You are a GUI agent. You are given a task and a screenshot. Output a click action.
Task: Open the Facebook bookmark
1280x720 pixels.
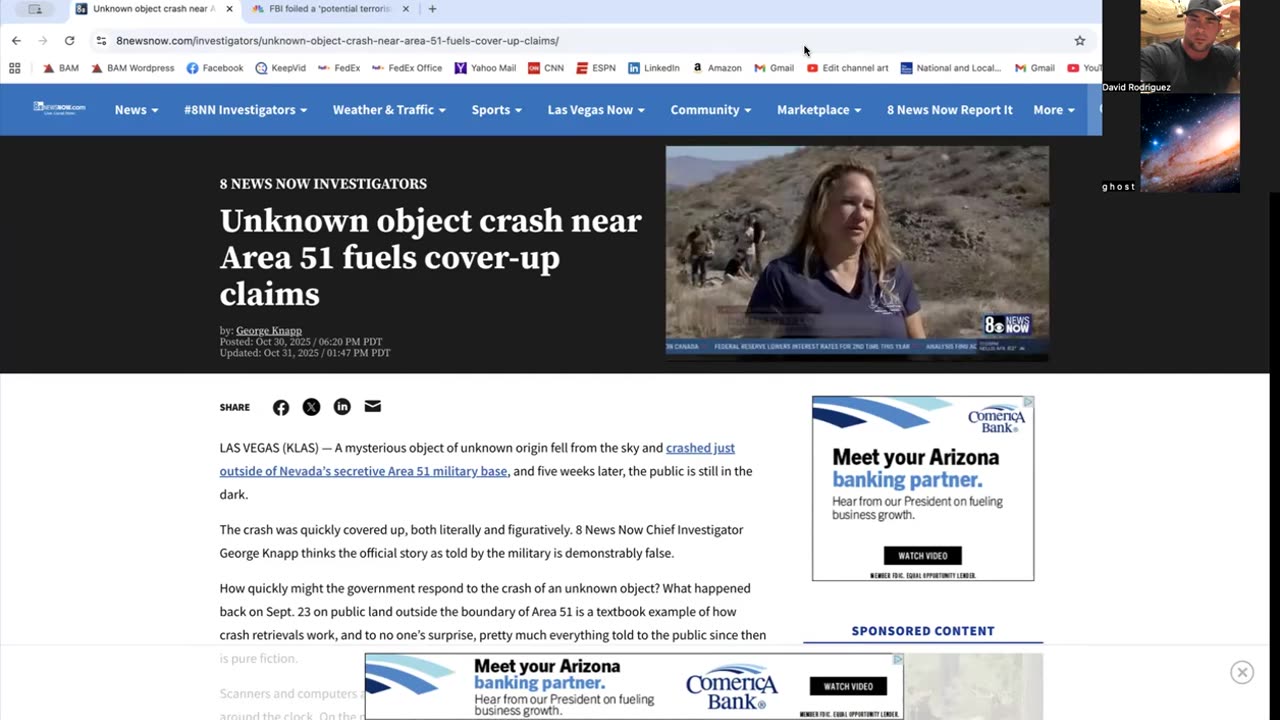coord(214,68)
